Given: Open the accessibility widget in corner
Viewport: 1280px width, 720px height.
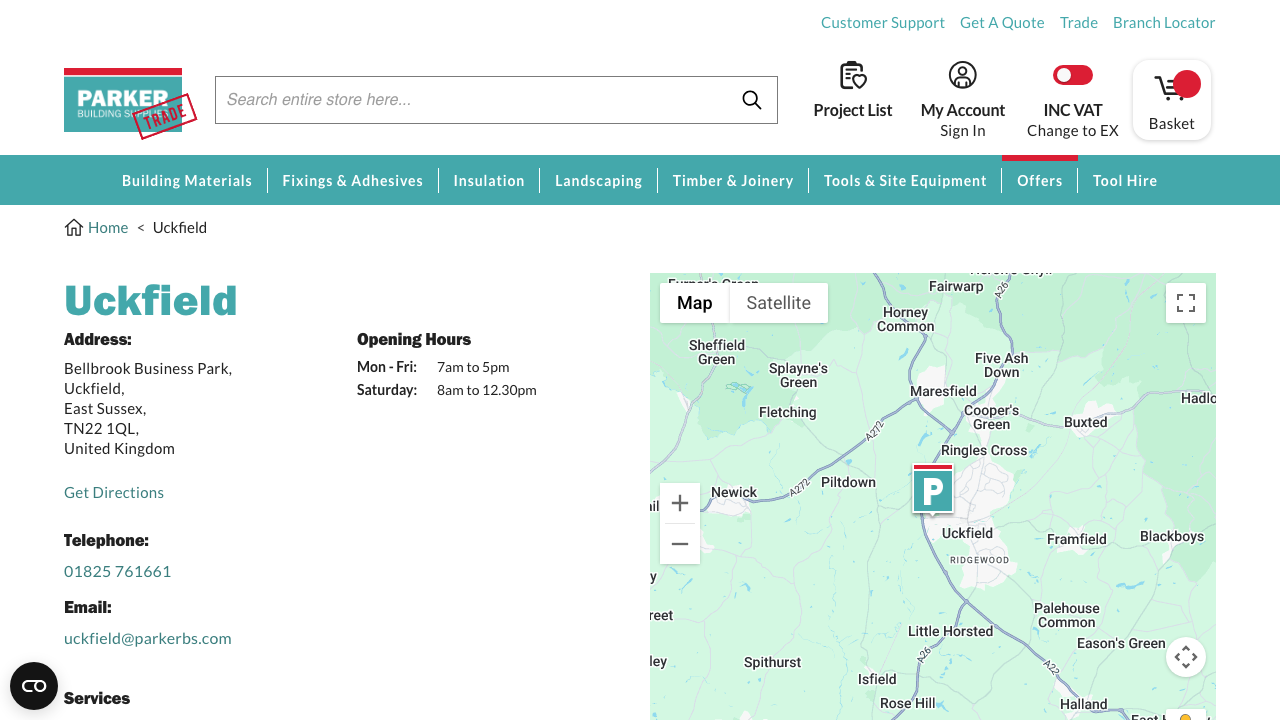Looking at the screenshot, I should click(34, 686).
